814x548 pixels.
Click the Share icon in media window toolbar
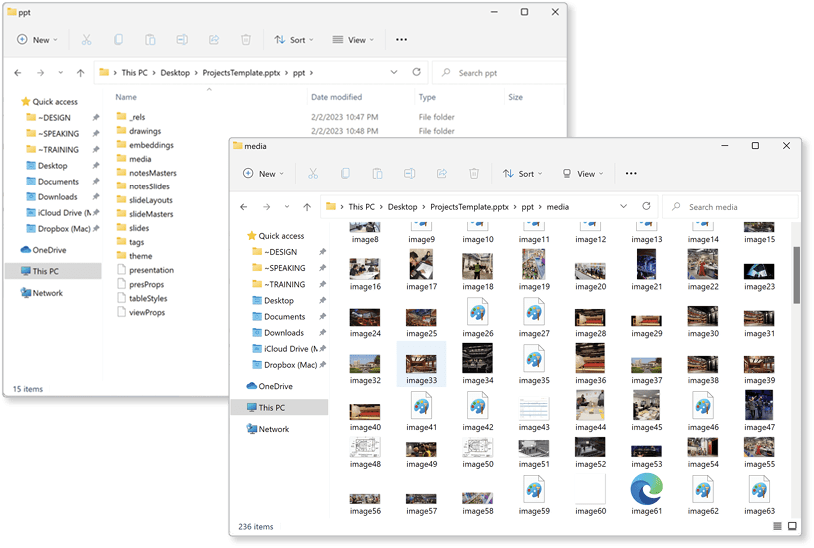click(442, 173)
